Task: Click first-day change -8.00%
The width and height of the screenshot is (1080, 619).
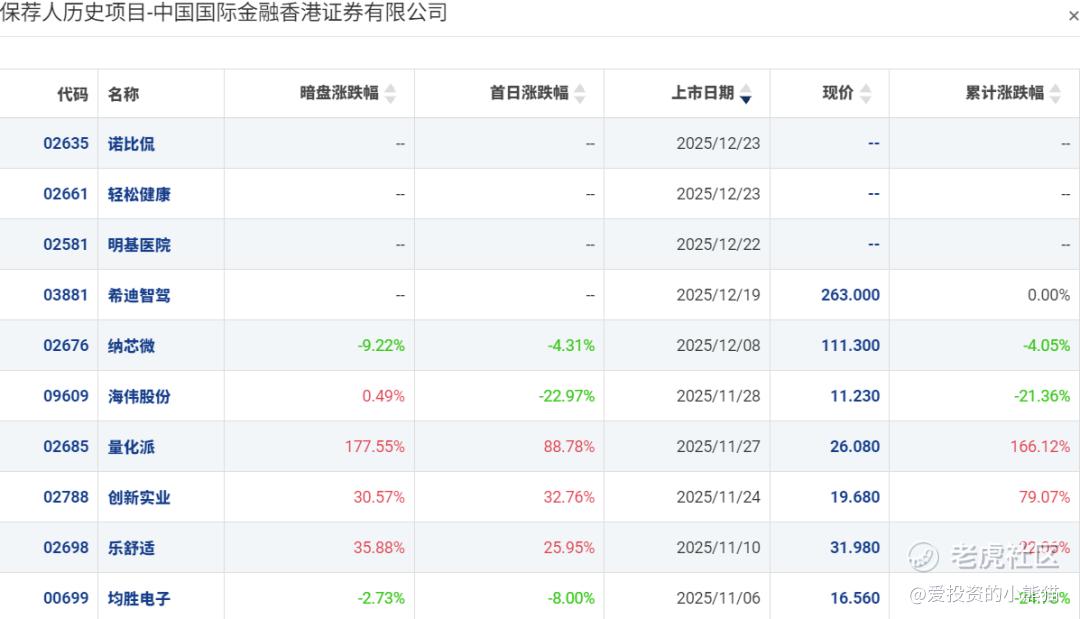Action: pos(571,598)
